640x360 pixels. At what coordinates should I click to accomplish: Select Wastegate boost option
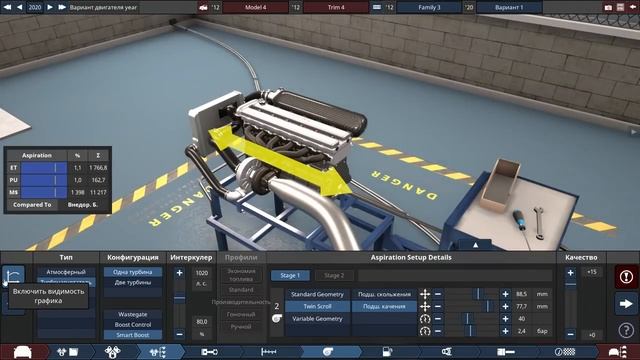[x=133, y=314]
